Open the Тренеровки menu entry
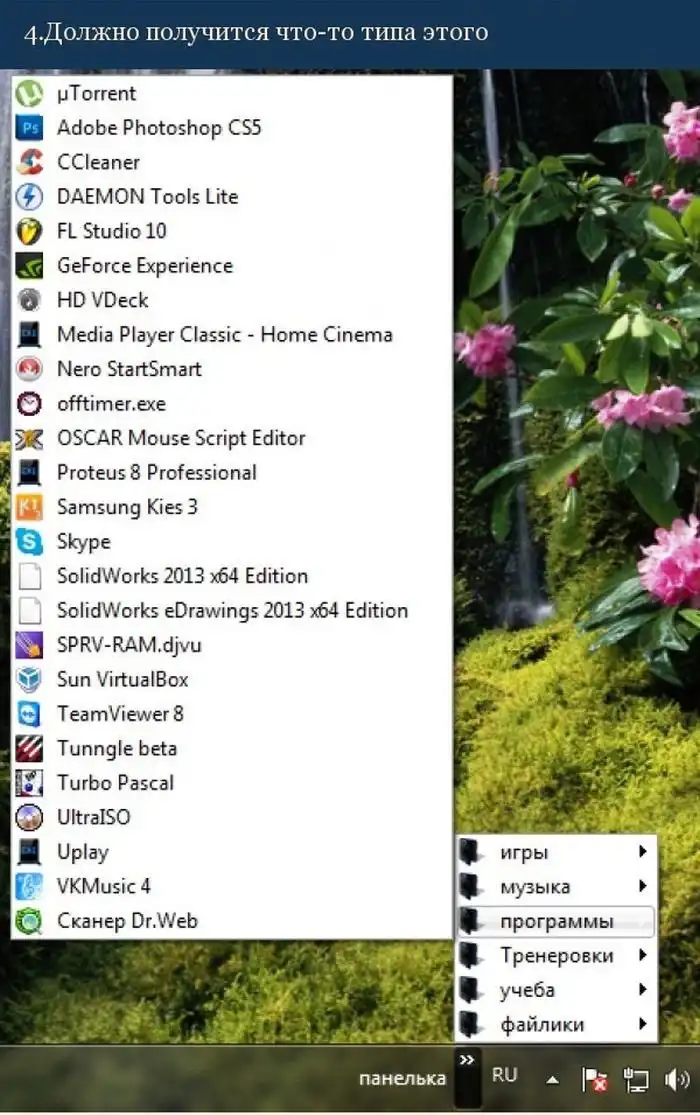Viewport: 700px width, 1115px height. pyautogui.click(x=556, y=956)
